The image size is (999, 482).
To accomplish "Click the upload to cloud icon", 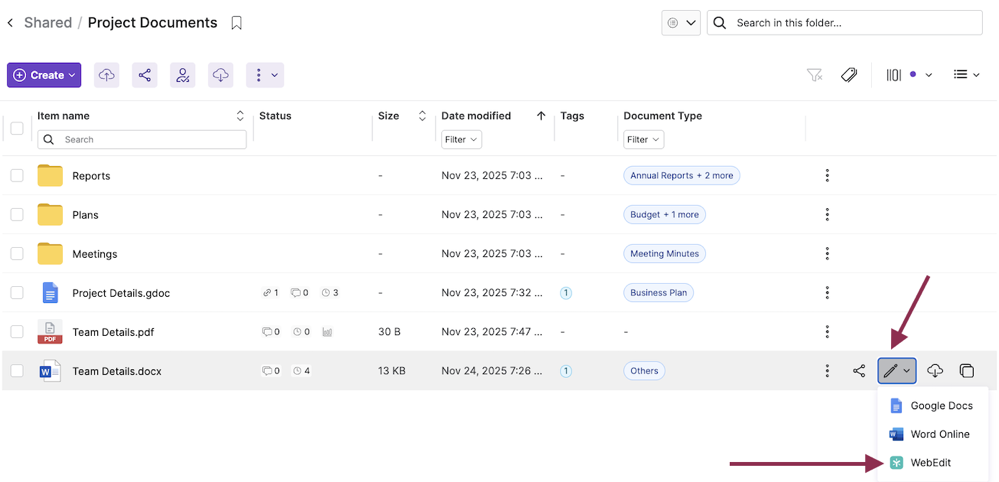I will tap(107, 75).
